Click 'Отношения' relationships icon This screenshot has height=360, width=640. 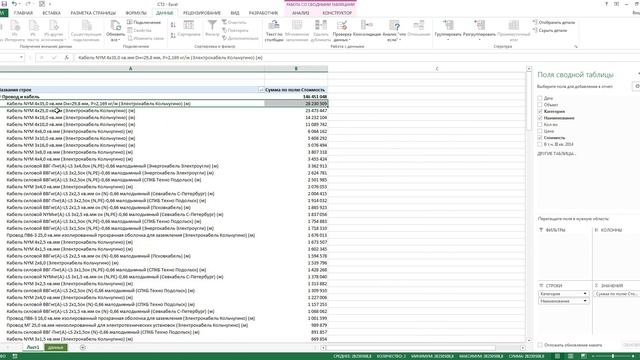coord(419,25)
